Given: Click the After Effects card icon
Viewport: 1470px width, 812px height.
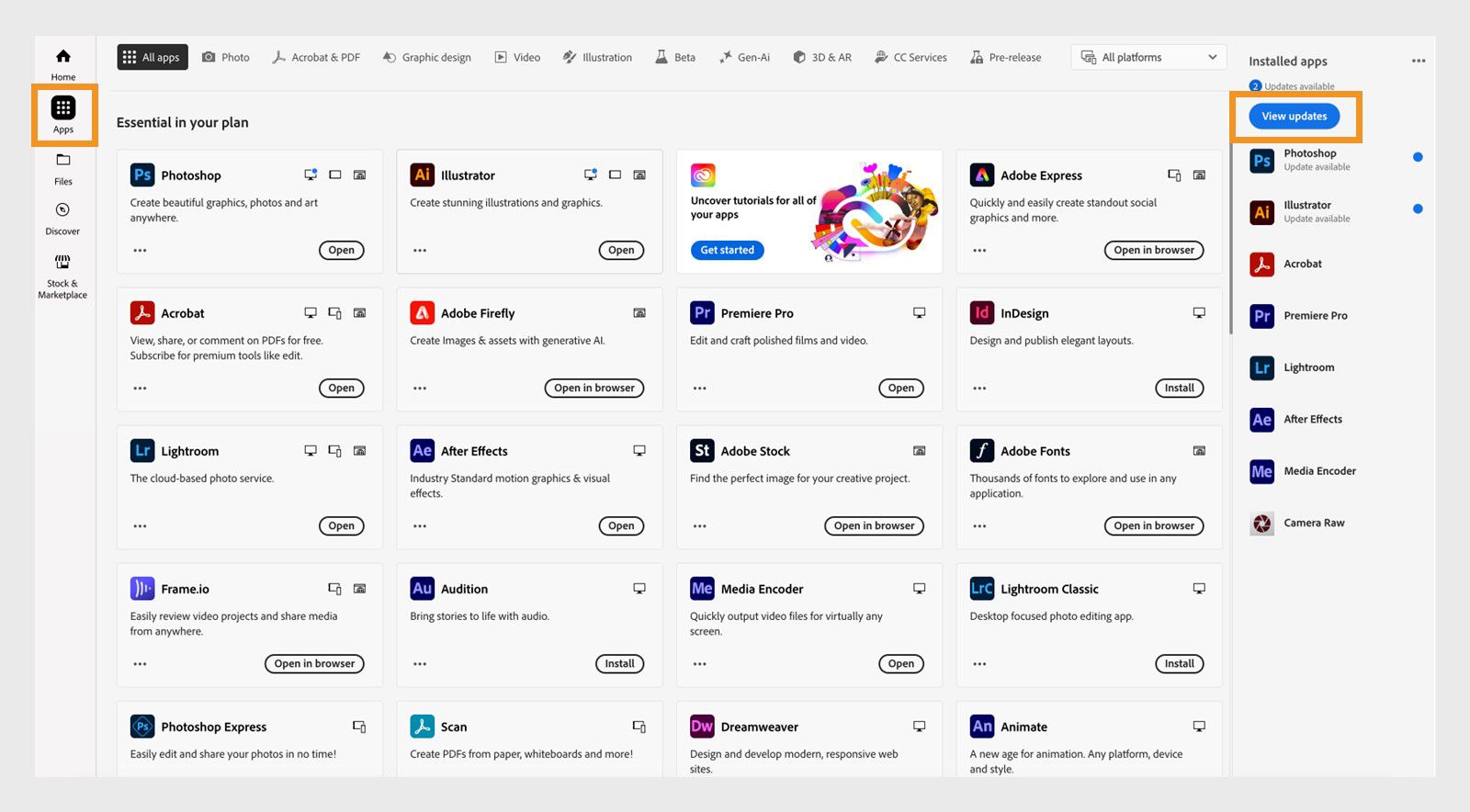Looking at the screenshot, I should click(x=422, y=450).
